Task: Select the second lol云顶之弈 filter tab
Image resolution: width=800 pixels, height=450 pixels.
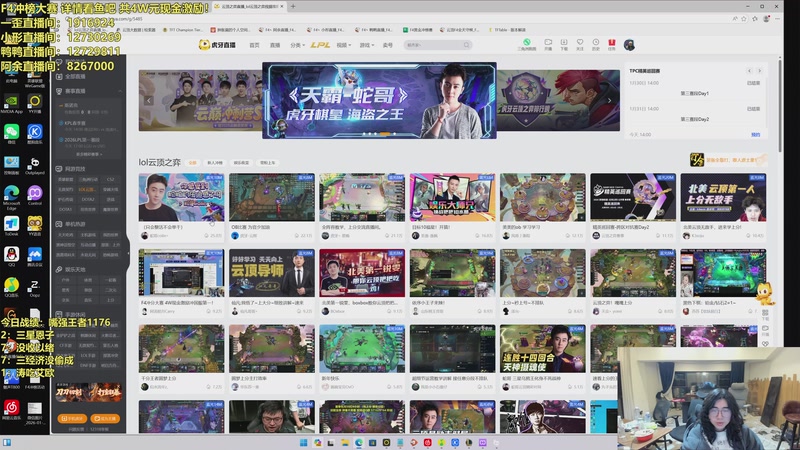Action: click(215, 163)
